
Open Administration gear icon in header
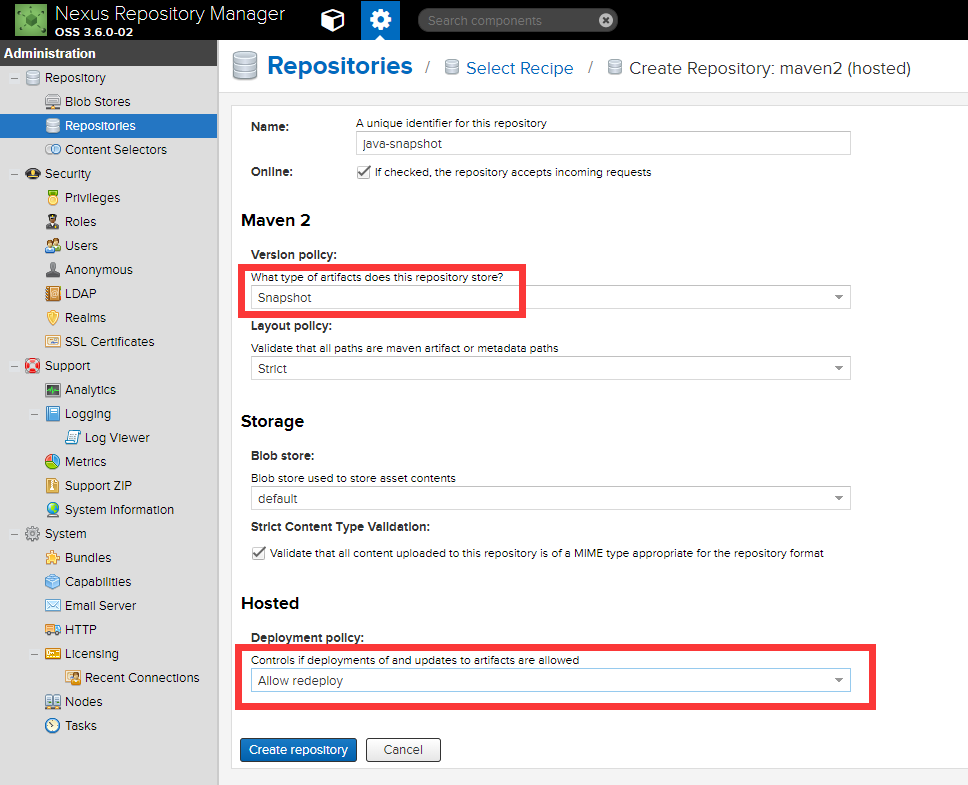pyautogui.click(x=380, y=20)
